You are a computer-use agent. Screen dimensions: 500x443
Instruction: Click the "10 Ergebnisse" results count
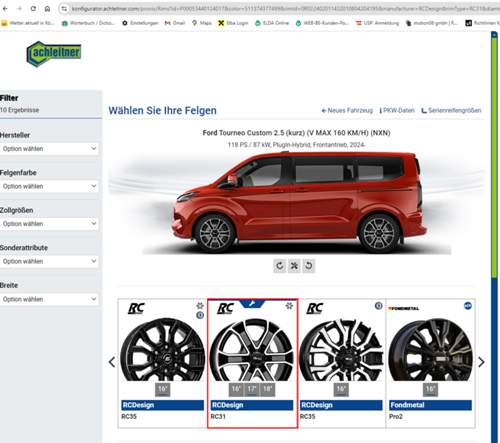[x=19, y=110]
